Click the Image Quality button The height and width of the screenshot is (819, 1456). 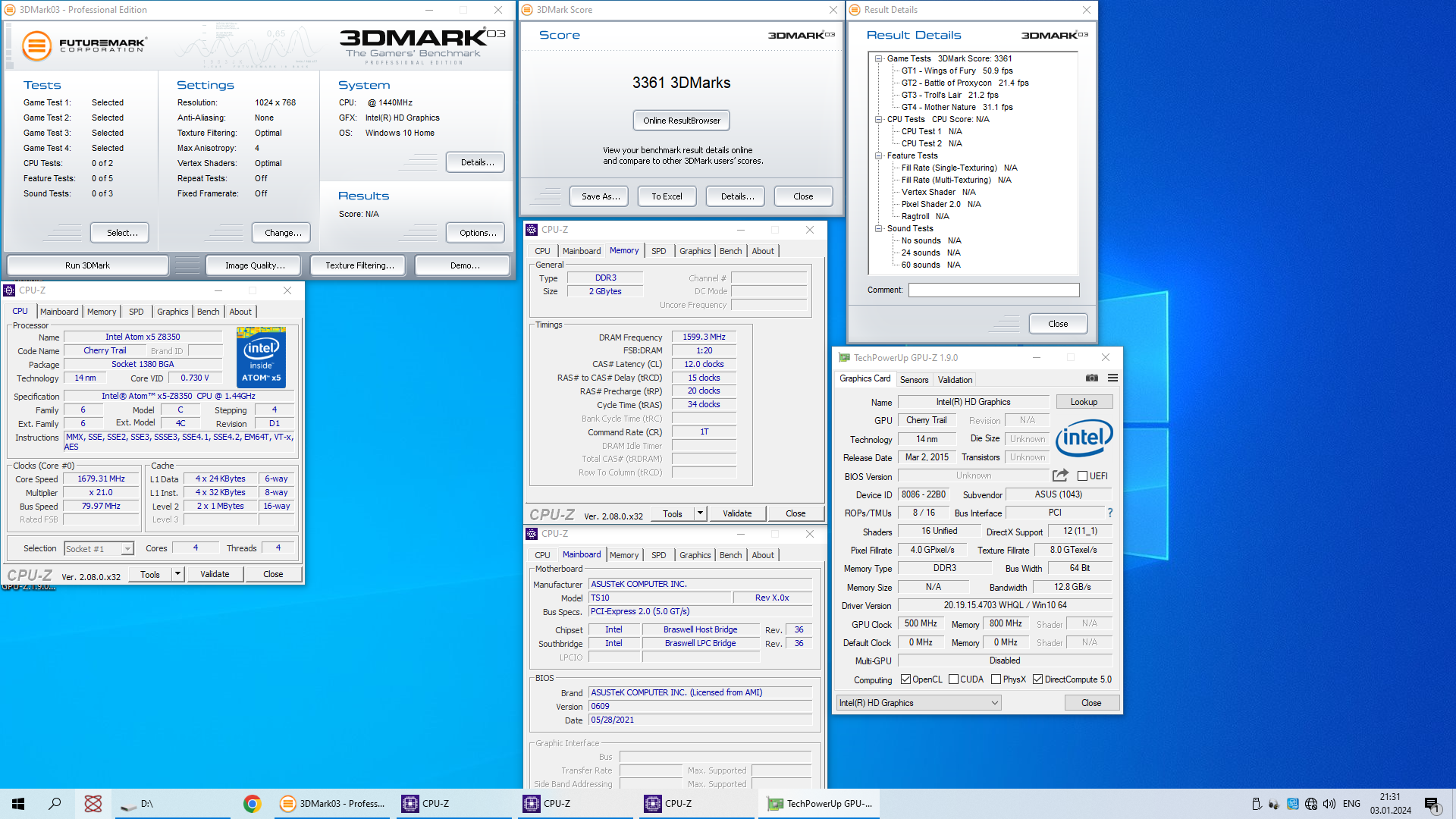click(255, 265)
